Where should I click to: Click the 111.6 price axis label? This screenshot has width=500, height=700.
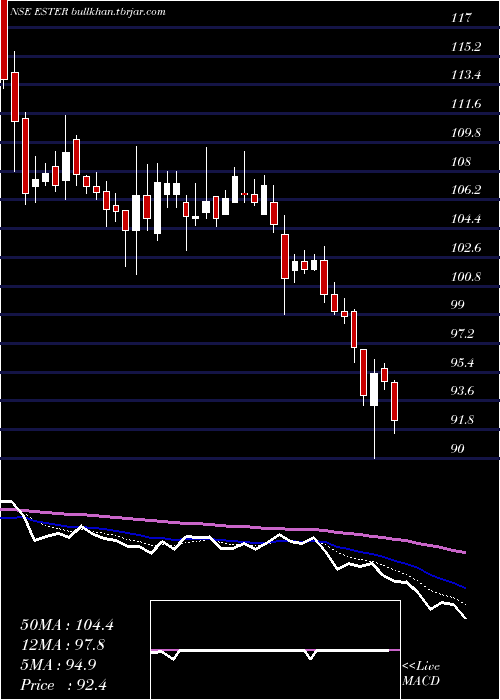pos(466,104)
